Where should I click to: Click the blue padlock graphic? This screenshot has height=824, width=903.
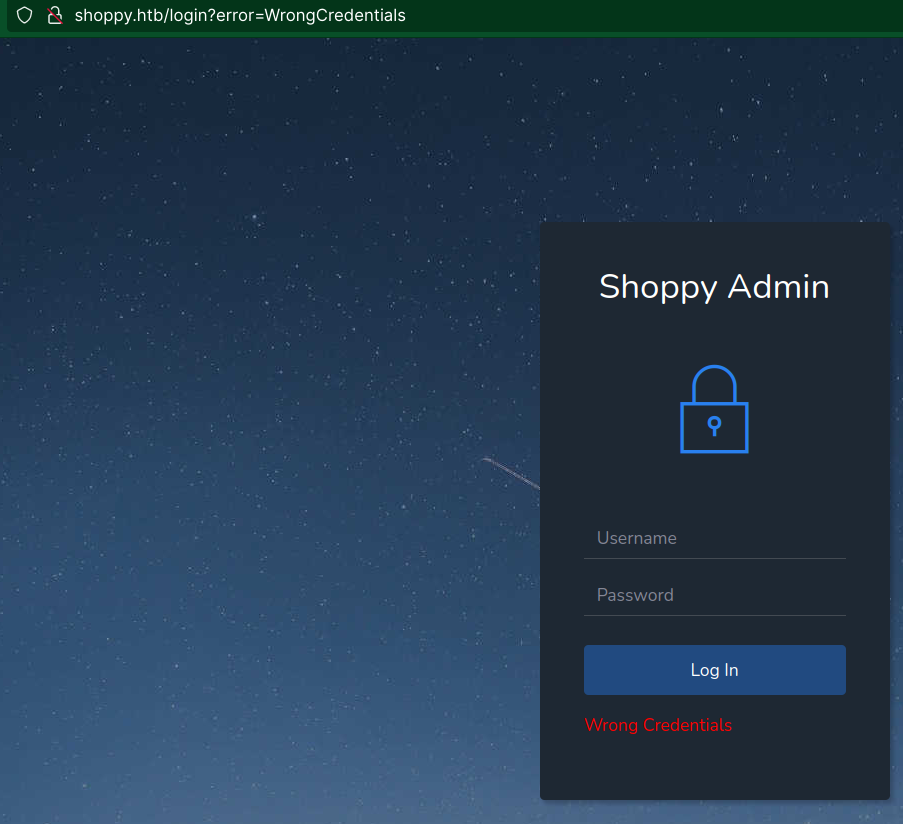pyautogui.click(x=714, y=409)
